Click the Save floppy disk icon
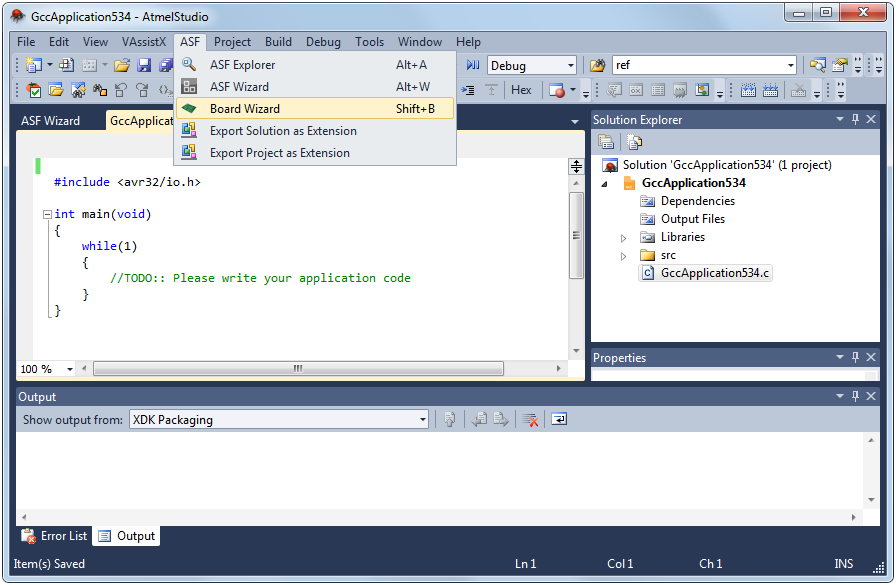 (144, 65)
